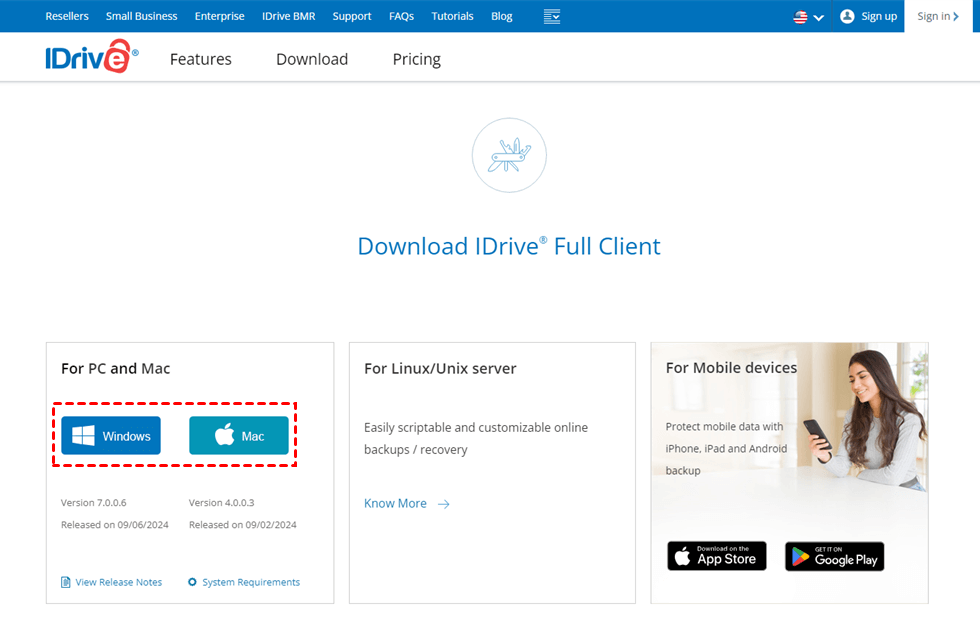The width and height of the screenshot is (980, 624).
Task: Open the System Requirements link
Action: [x=250, y=582]
